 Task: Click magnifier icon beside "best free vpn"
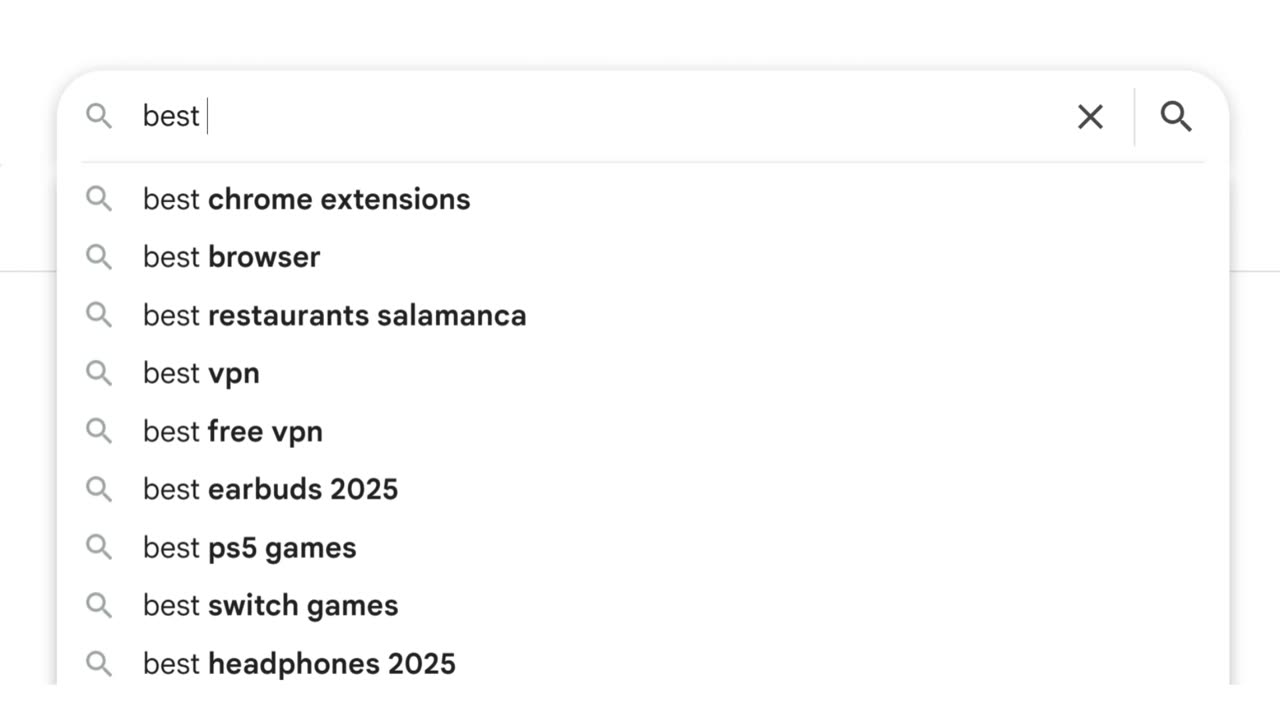pos(99,431)
